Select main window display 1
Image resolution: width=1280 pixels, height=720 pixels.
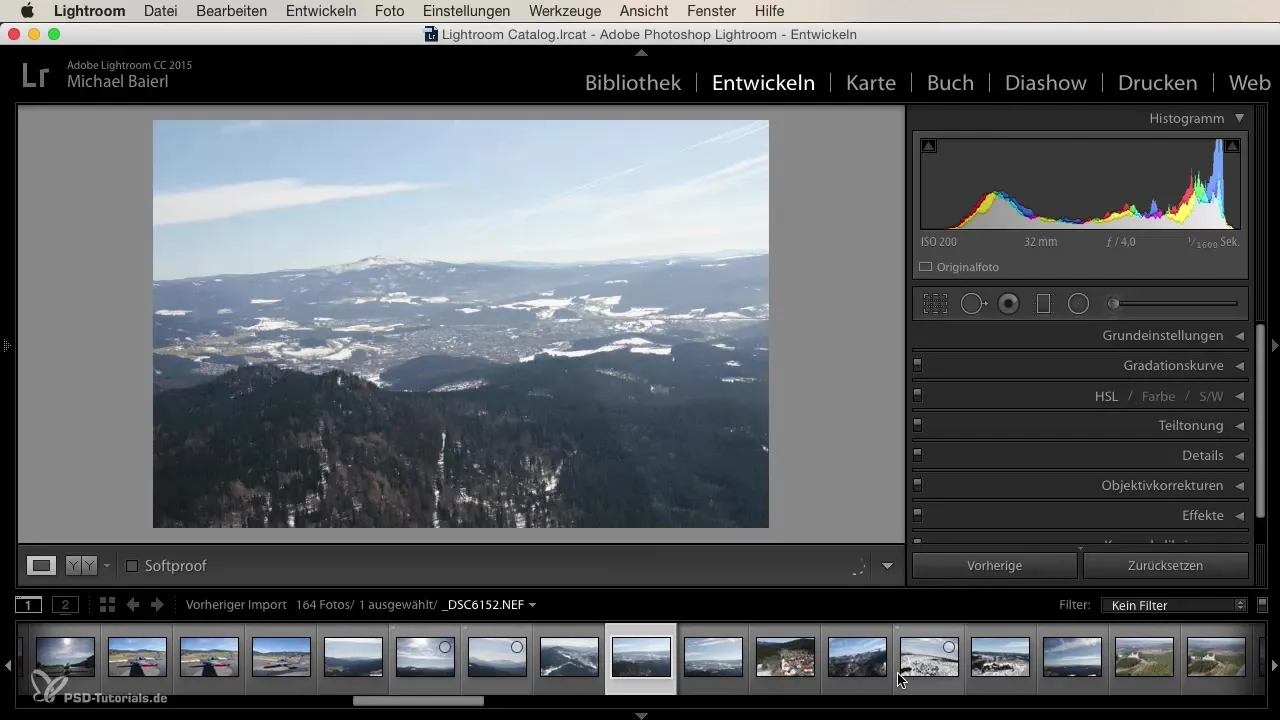[x=28, y=605]
